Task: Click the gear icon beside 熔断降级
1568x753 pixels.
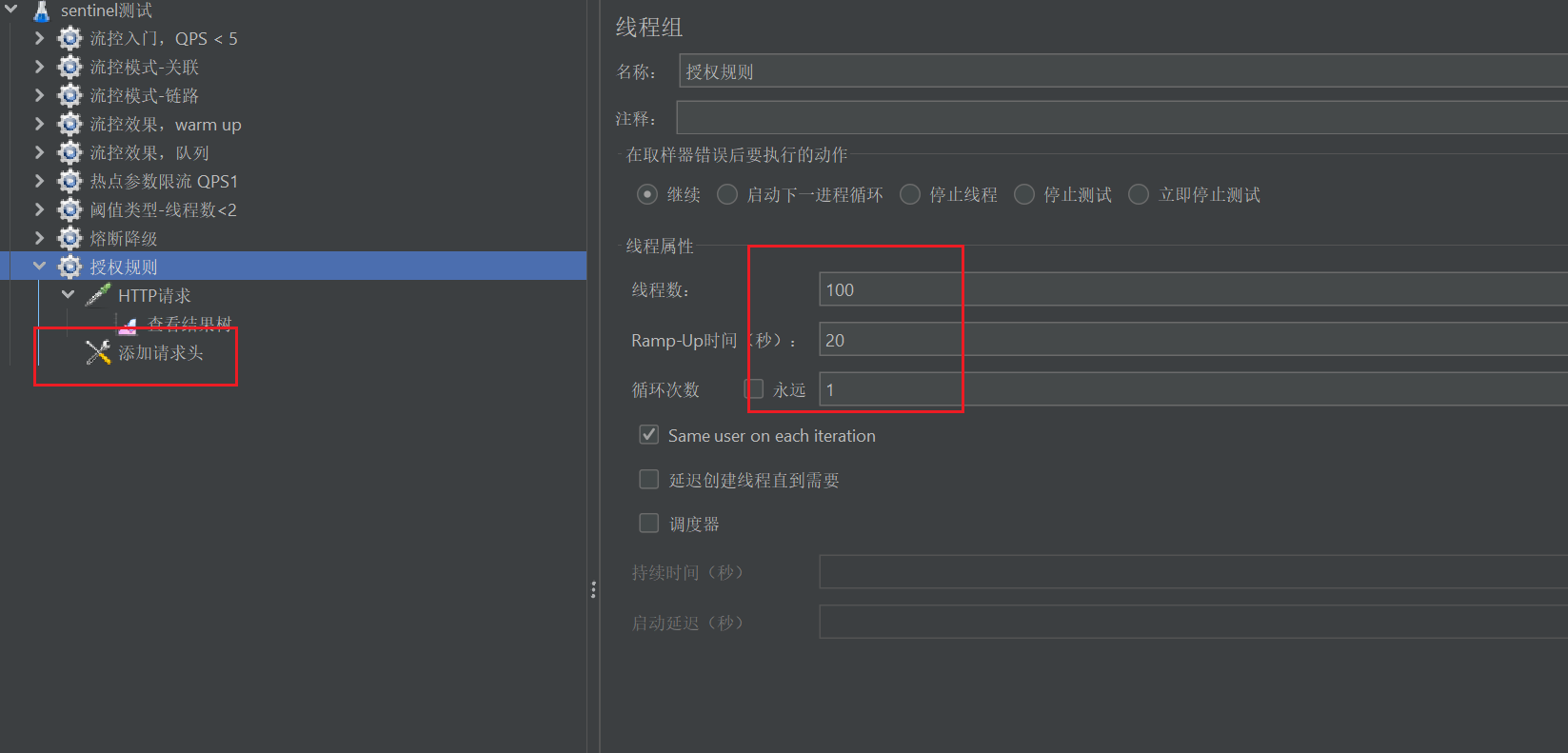Action: [70, 238]
